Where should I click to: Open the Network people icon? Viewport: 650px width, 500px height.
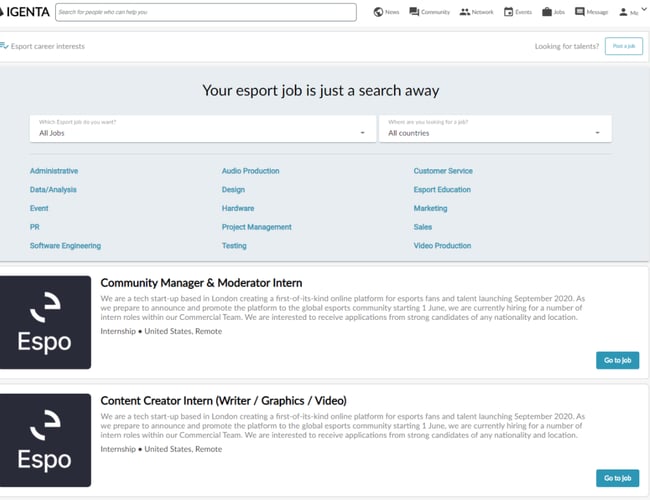[x=465, y=12]
